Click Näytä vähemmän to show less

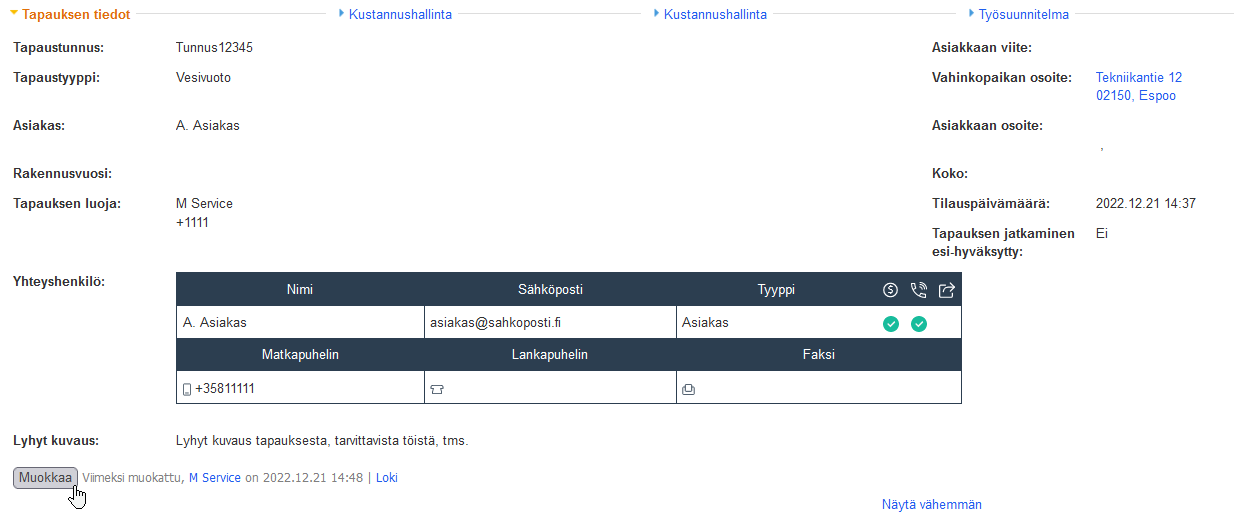[x=931, y=505]
